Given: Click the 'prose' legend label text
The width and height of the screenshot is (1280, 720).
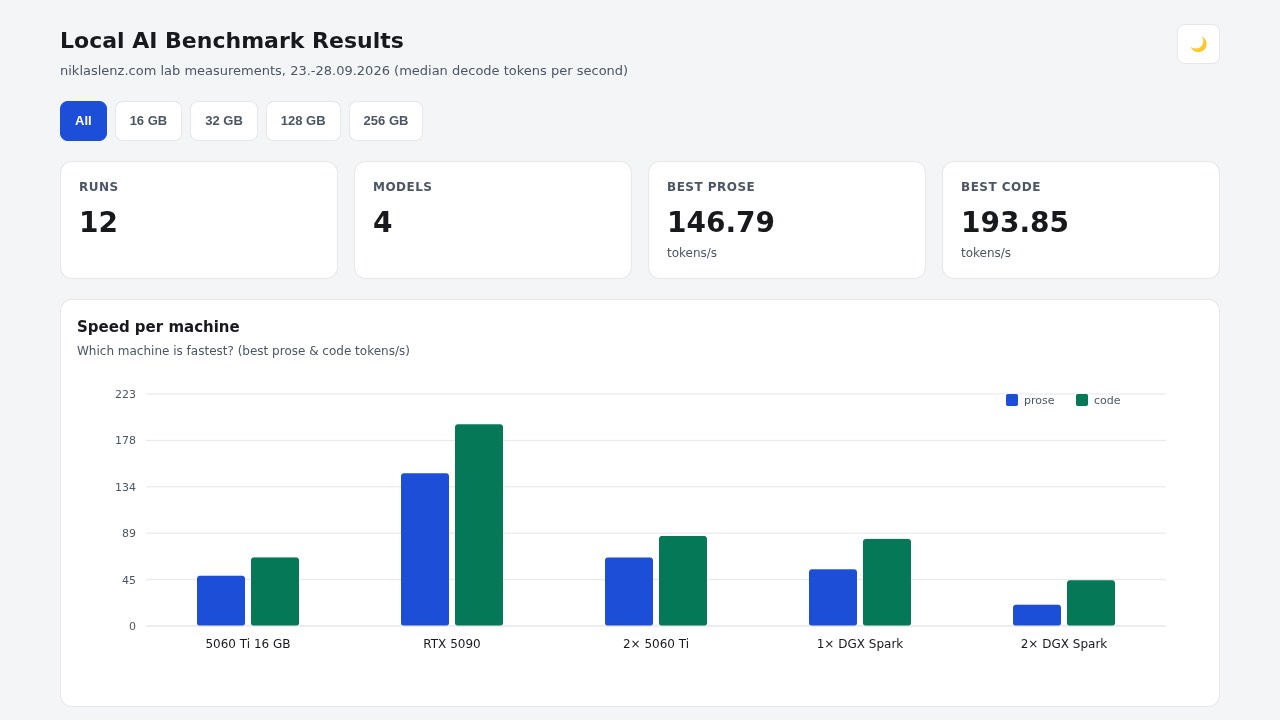Looking at the screenshot, I should pyautogui.click(x=1039, y=400).
